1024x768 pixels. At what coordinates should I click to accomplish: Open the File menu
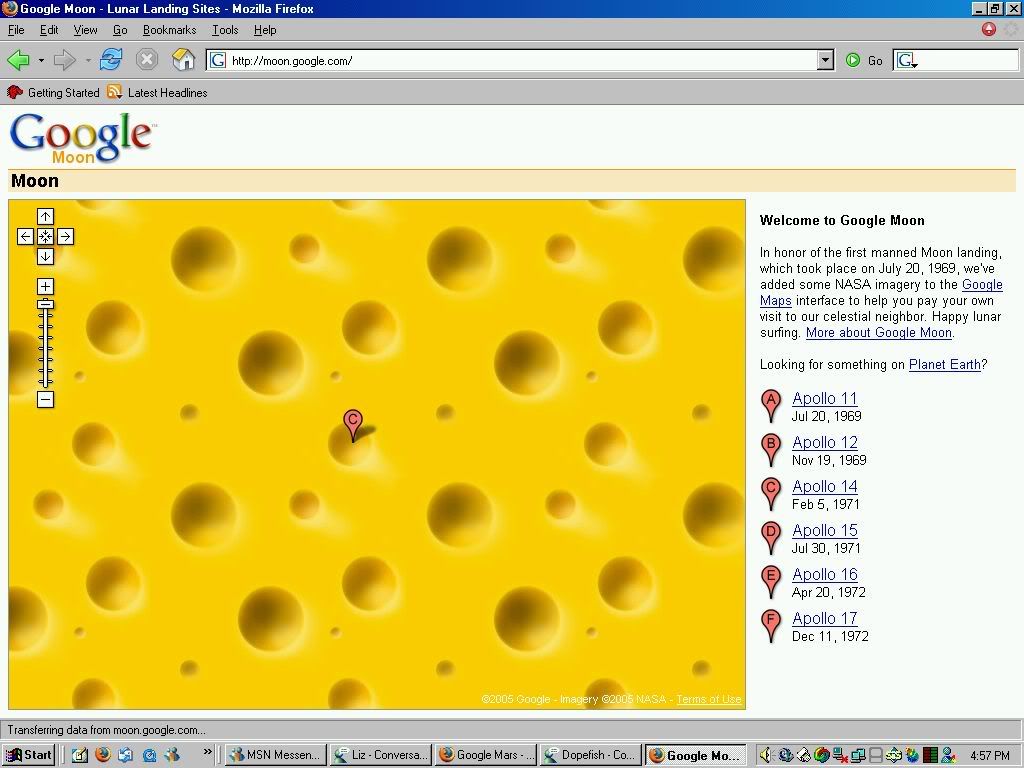pyautogui.click(x=16, y=30)
